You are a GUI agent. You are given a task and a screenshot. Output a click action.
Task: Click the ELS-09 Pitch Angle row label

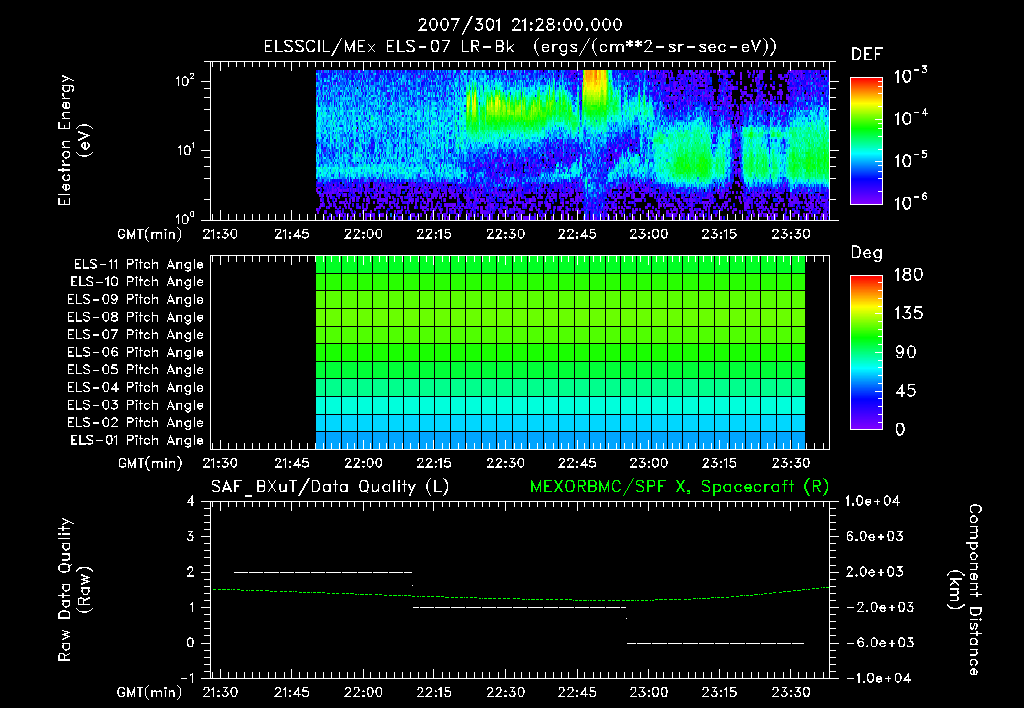(x=135, y=300)
